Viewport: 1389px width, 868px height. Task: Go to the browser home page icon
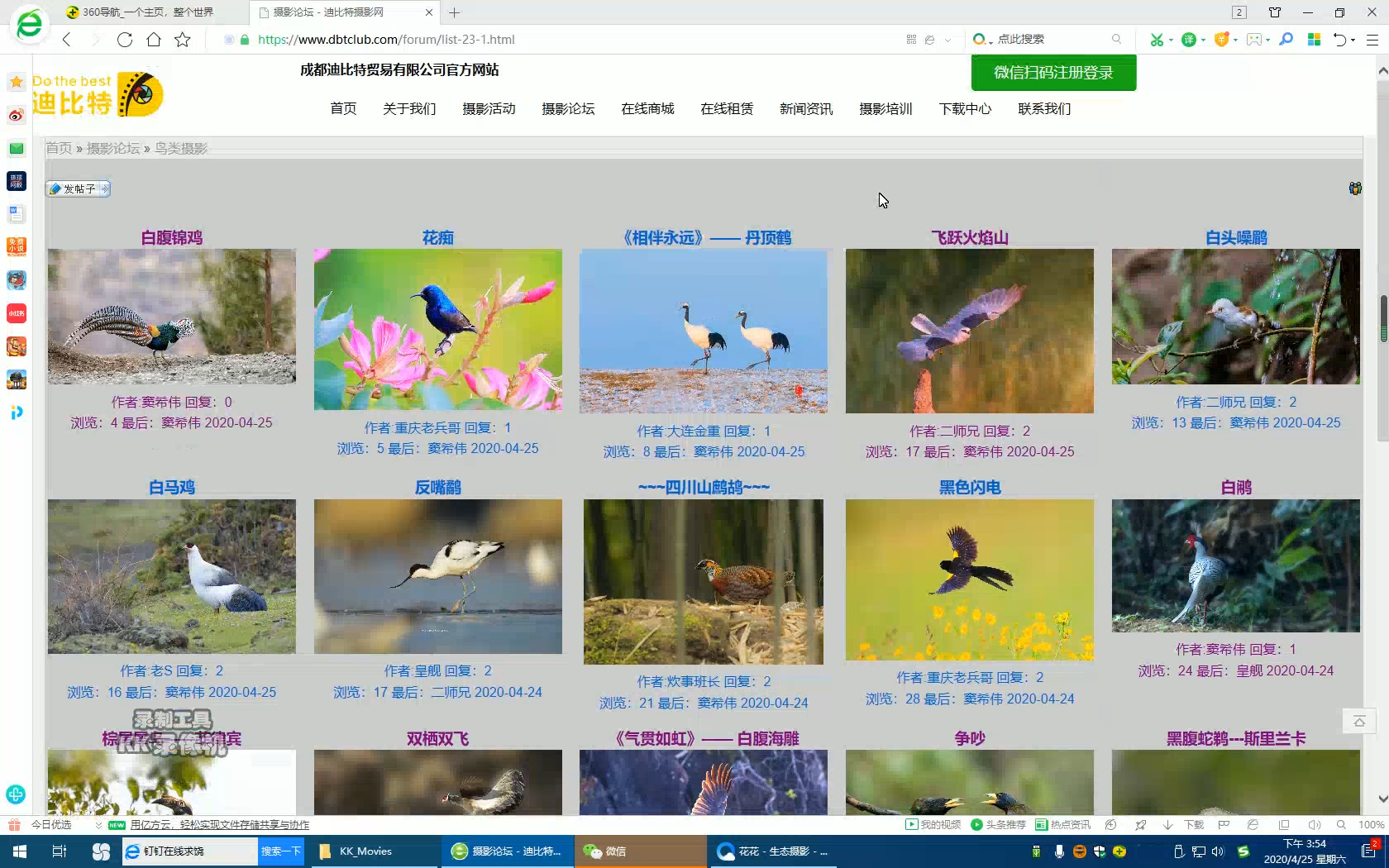coord(154,40)
